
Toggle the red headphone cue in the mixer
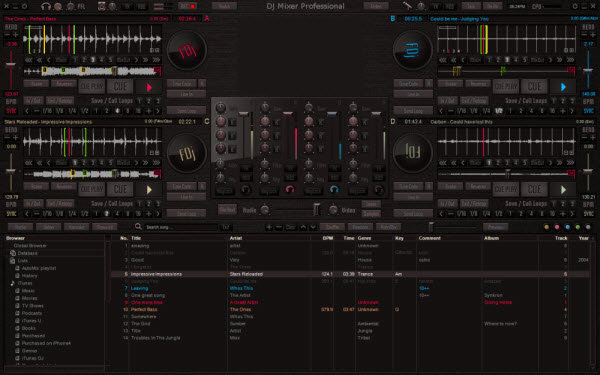click(290, 189)
